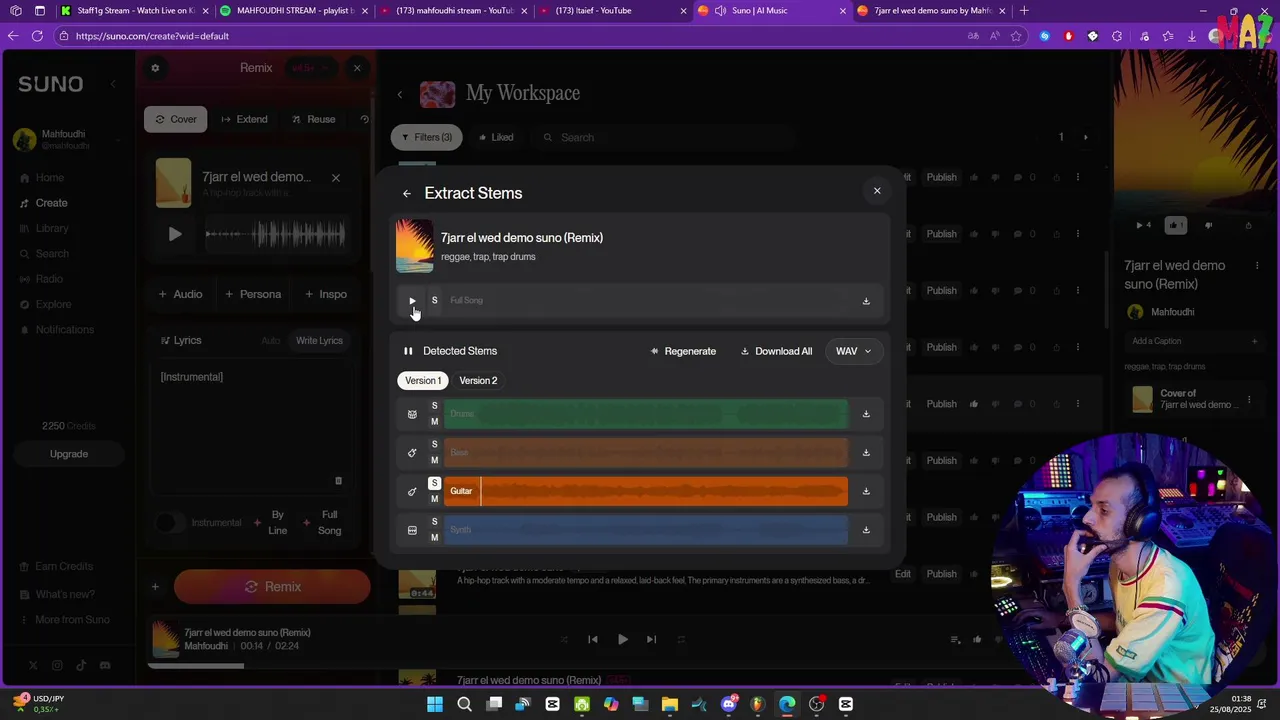Mute the Synth stem
Image resolution: width=1280 pixels, height=720 pixels.
point(434,538)
